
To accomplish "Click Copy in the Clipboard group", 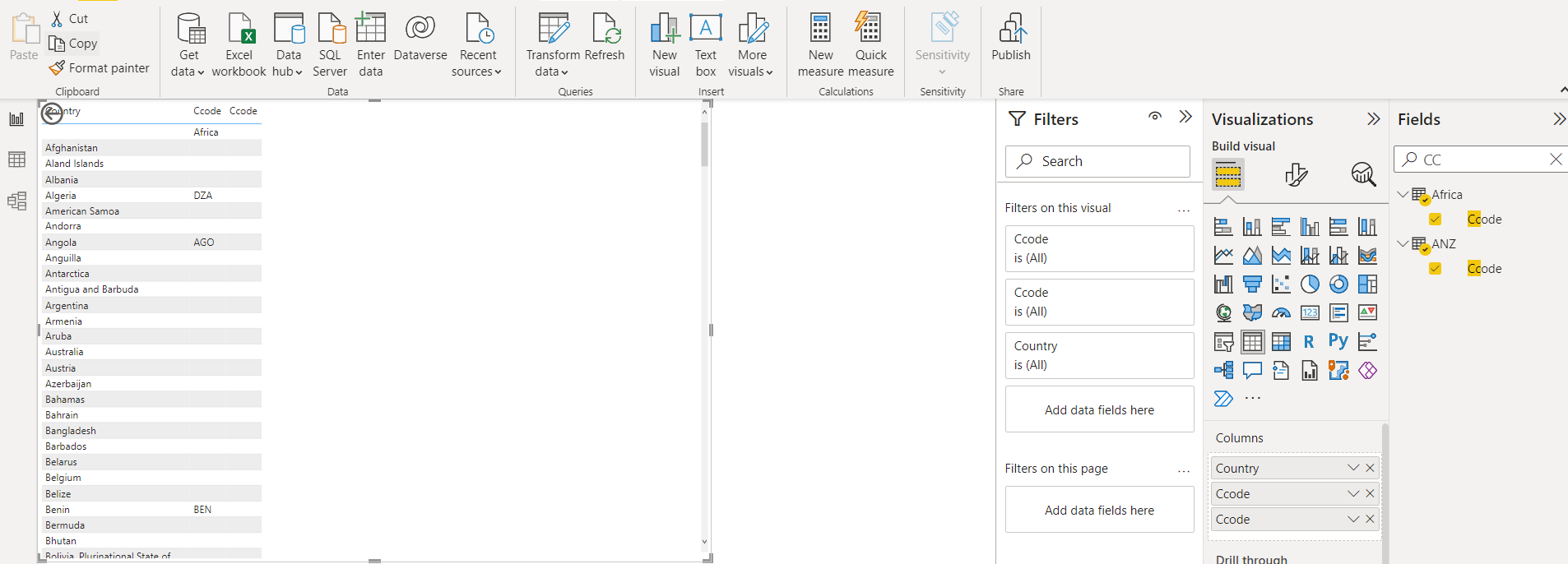I will click(73, 43).
